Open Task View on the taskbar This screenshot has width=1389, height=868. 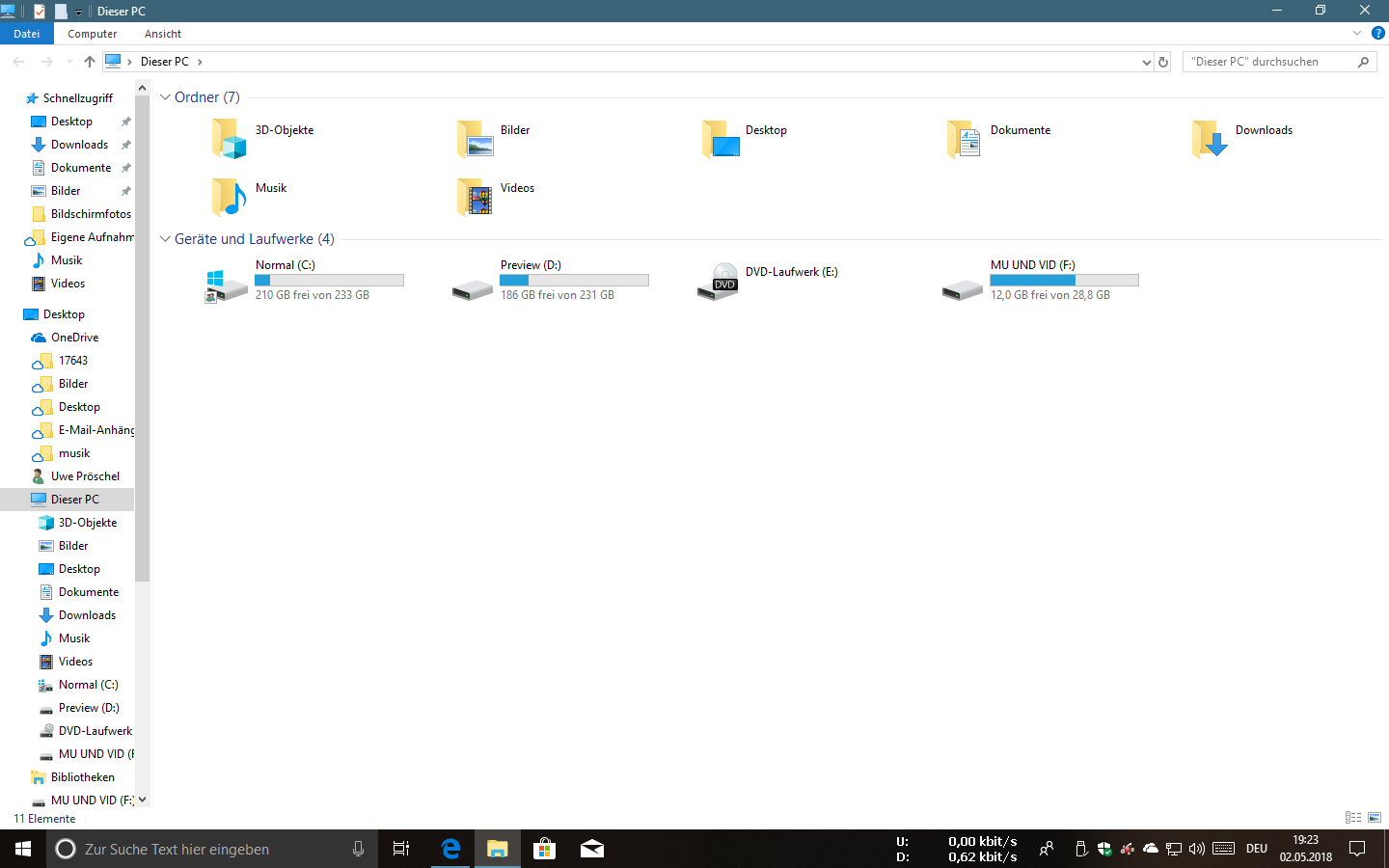coord(401,849)
